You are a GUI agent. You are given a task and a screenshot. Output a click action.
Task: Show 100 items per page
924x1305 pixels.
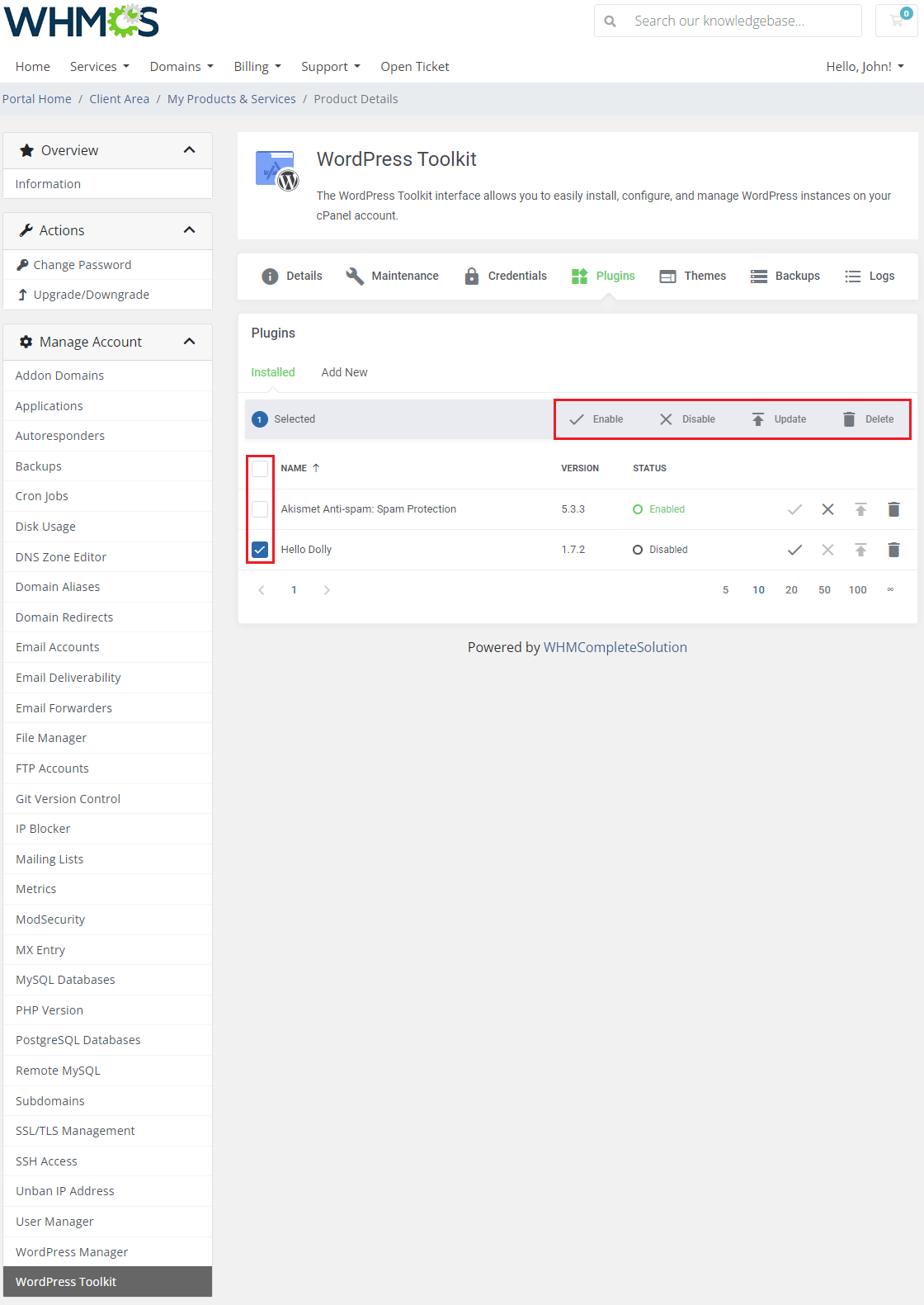click(858, 590)
